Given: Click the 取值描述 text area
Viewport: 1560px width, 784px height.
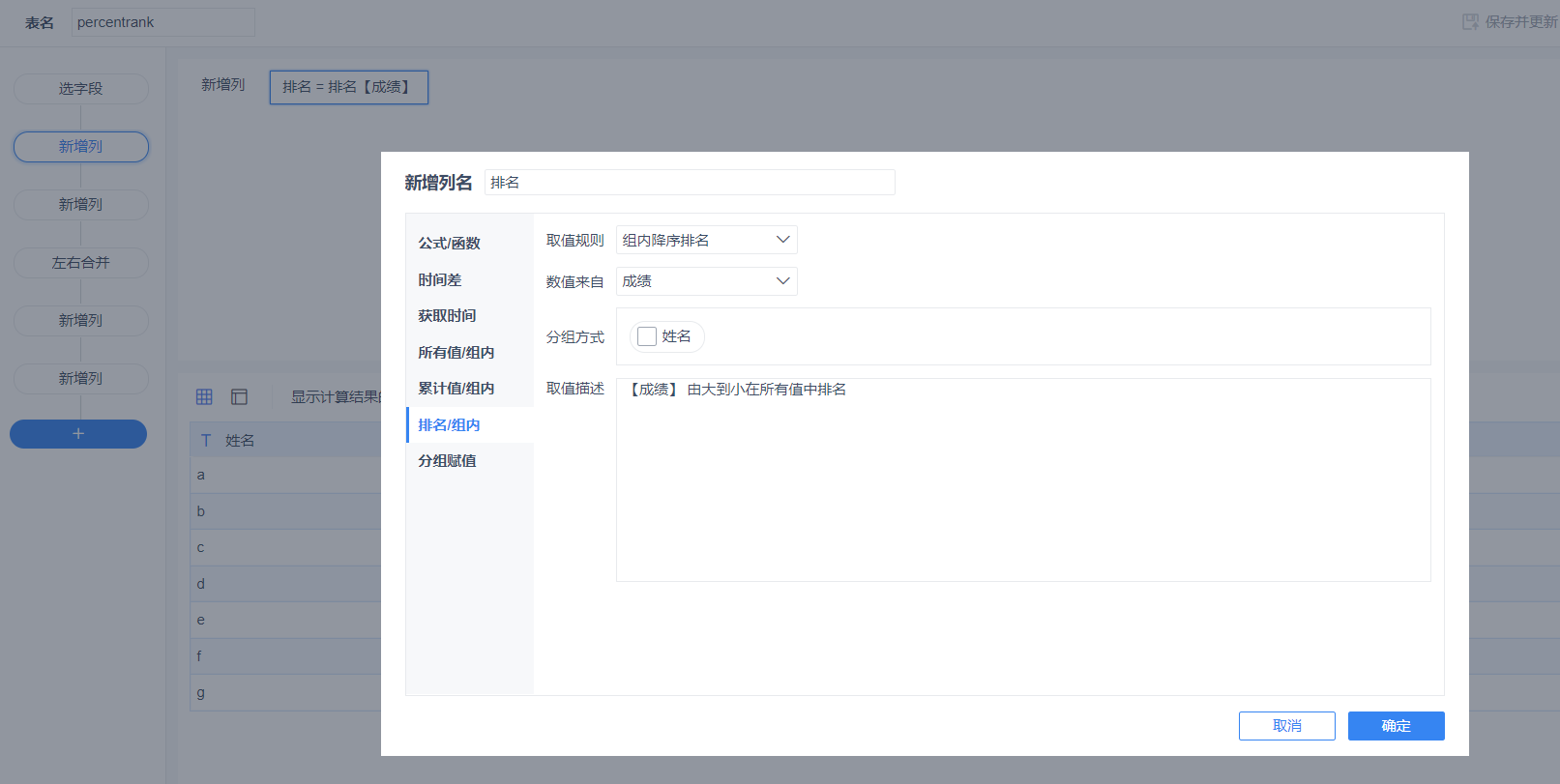Looking at the screenshot, I should [x=1023, y=479].
